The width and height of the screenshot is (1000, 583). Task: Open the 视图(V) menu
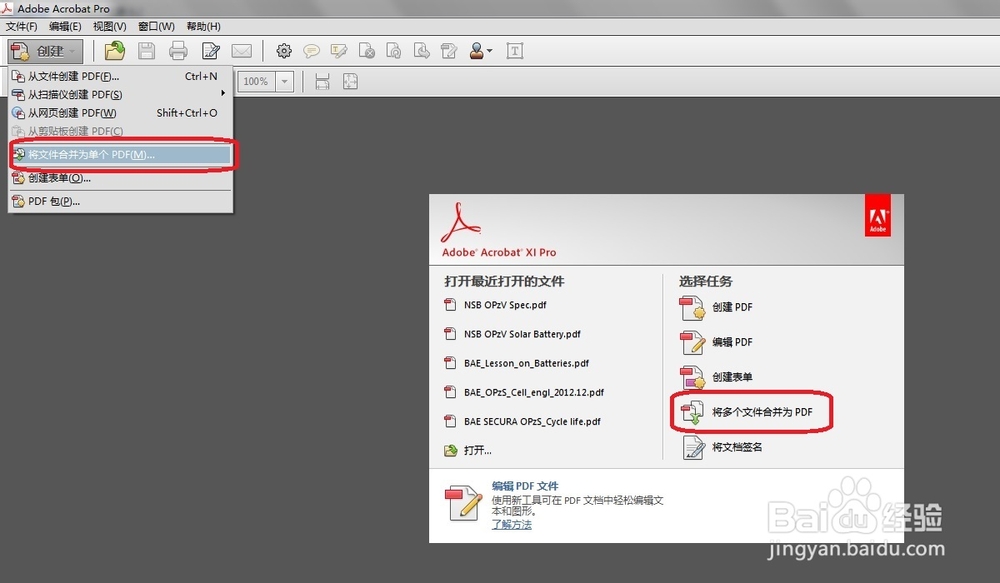point(110,26)
